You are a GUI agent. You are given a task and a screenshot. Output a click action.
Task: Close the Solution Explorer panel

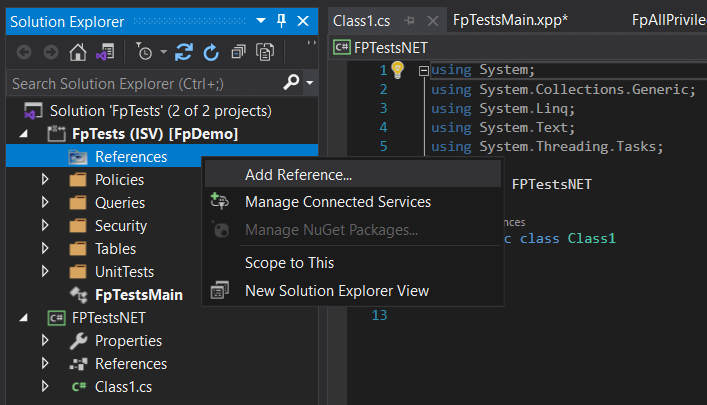[303, 21]
